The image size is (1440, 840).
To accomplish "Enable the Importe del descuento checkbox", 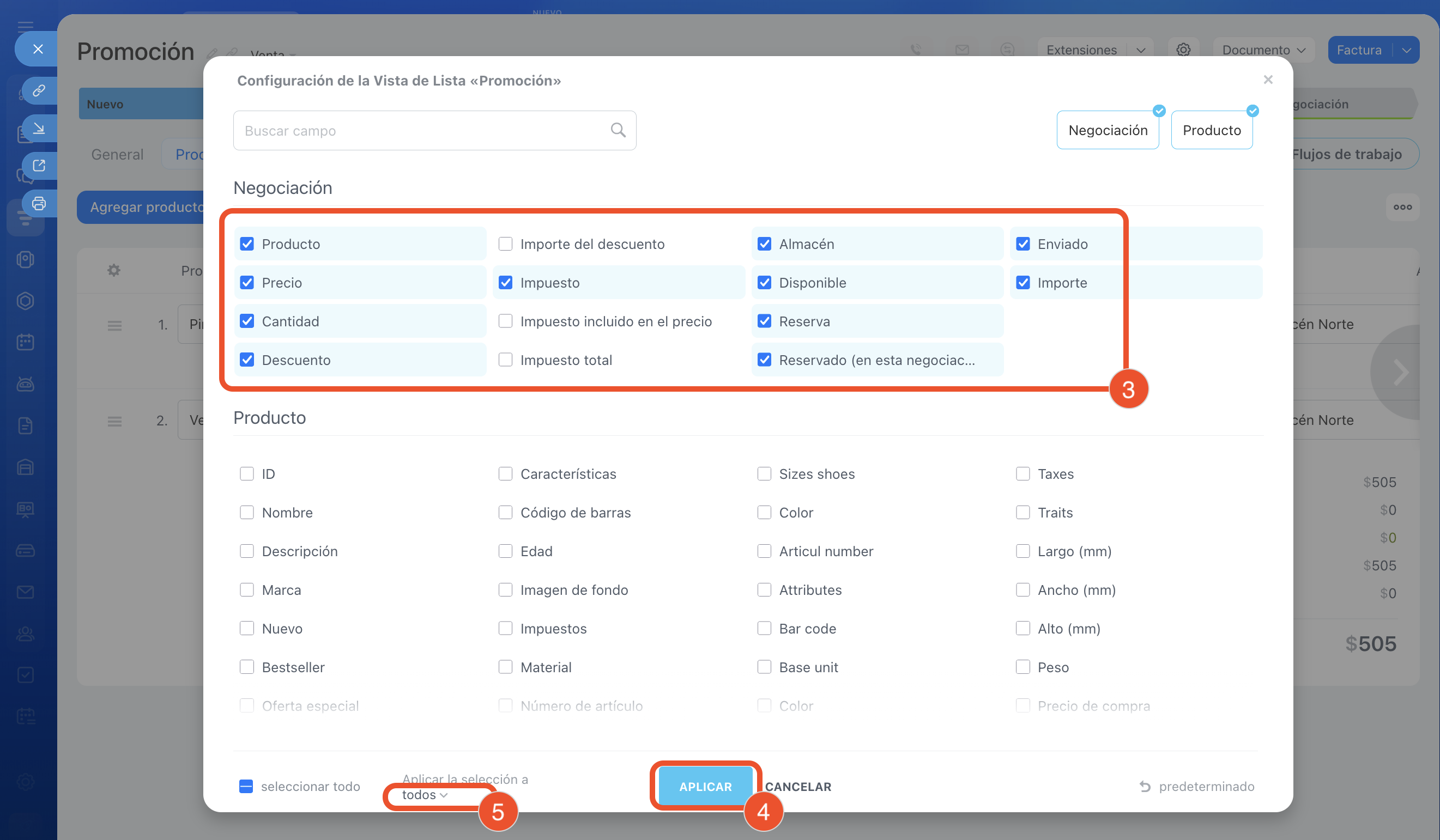I will coord(505,244).
